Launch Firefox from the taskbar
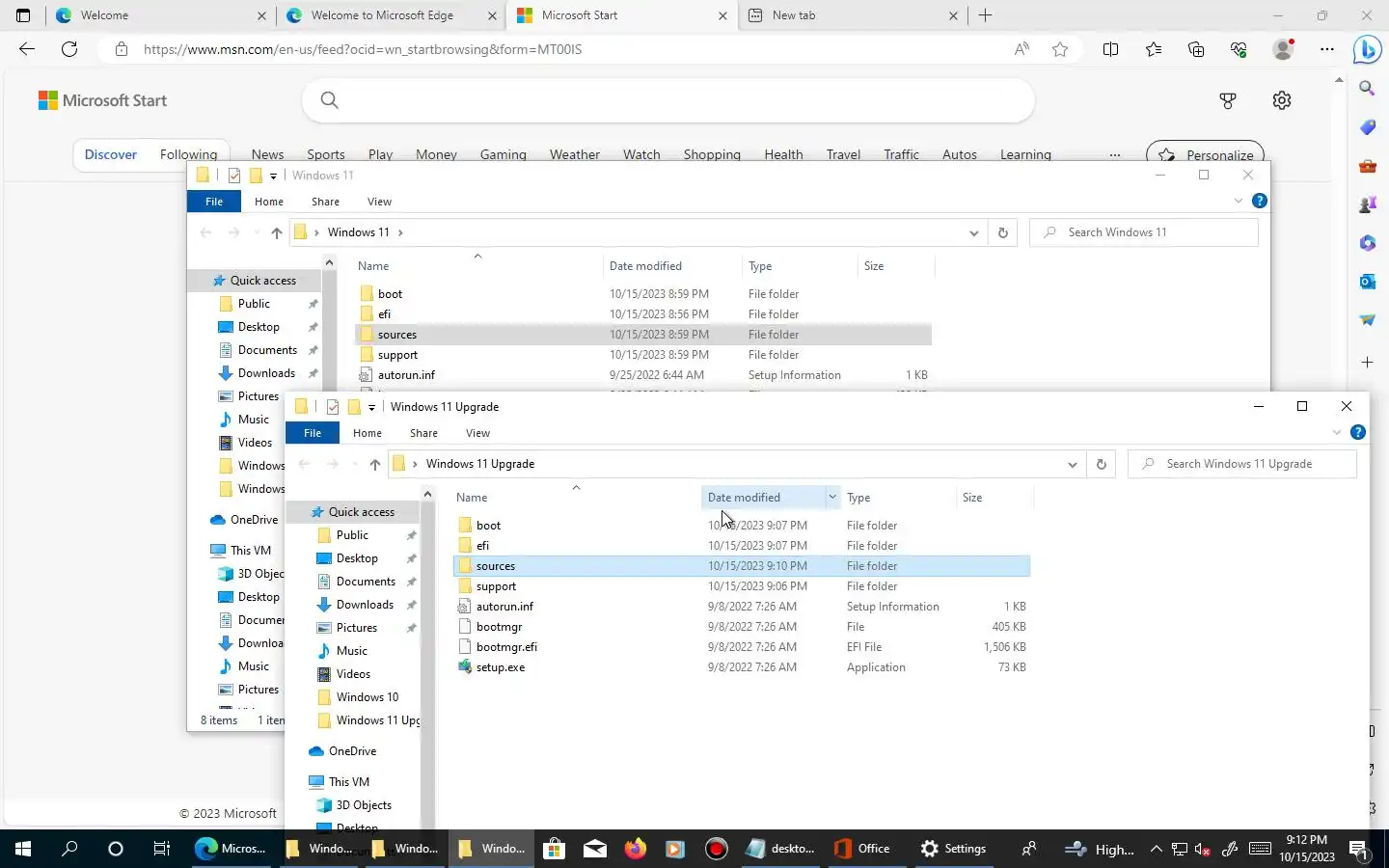The height and width of the screenshot is (868, 1389). pos(635,849)
